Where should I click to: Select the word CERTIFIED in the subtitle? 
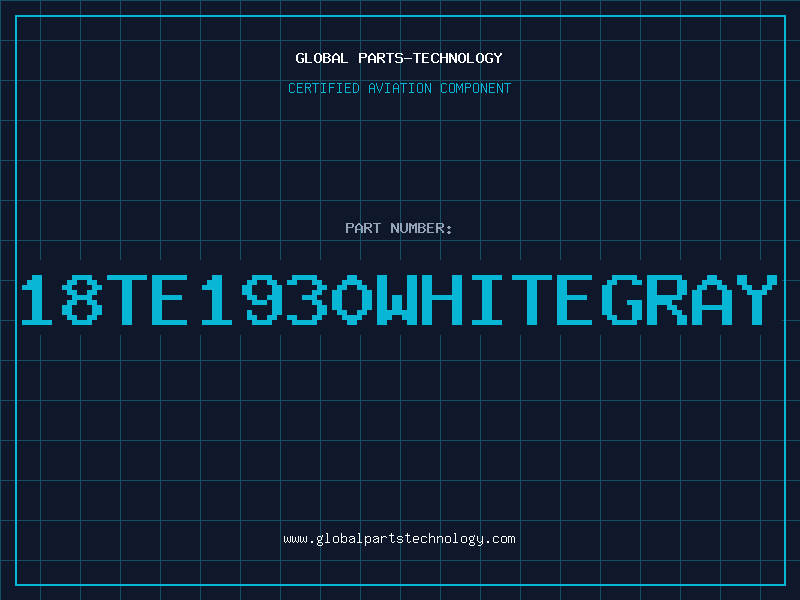(324, 88)
